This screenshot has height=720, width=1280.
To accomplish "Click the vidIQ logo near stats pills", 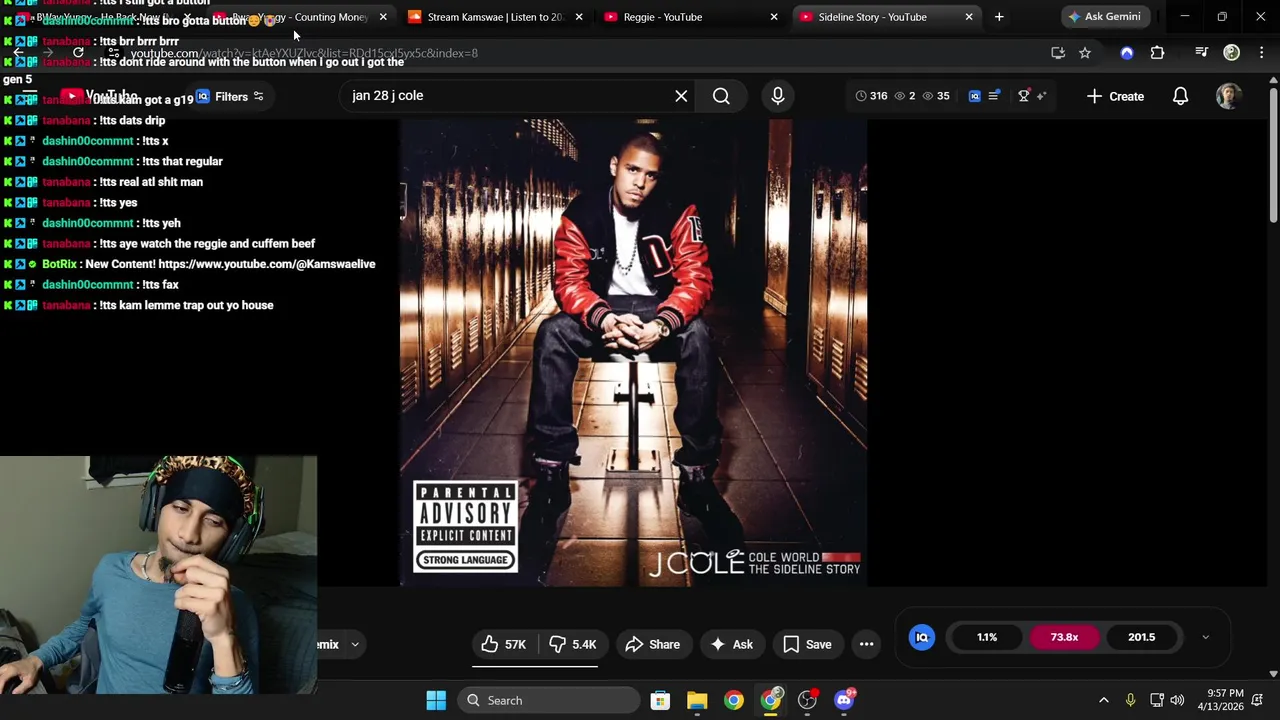I will click(x=922, y=637).
